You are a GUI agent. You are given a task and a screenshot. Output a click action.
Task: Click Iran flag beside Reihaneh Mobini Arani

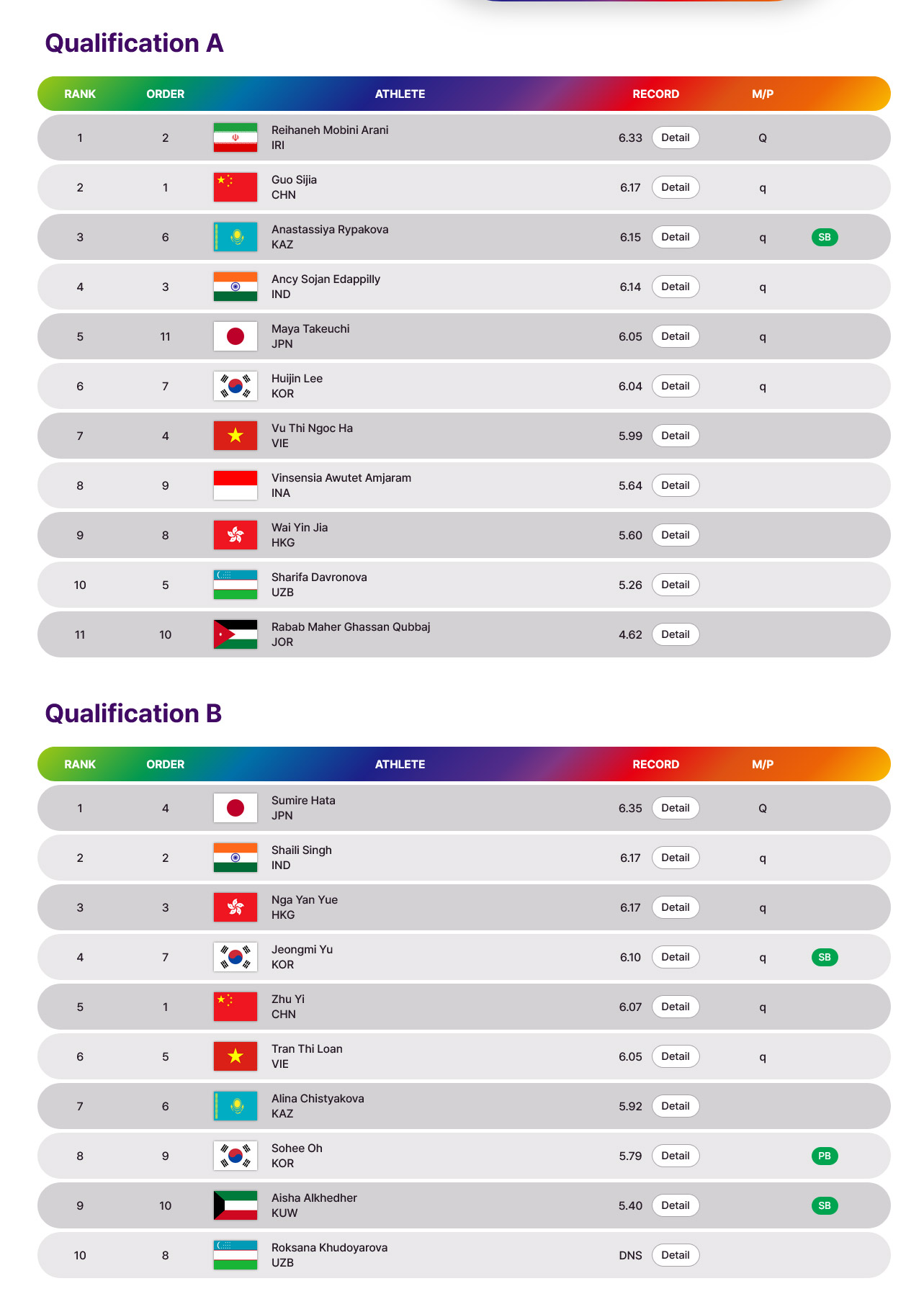tap(236, 138)
